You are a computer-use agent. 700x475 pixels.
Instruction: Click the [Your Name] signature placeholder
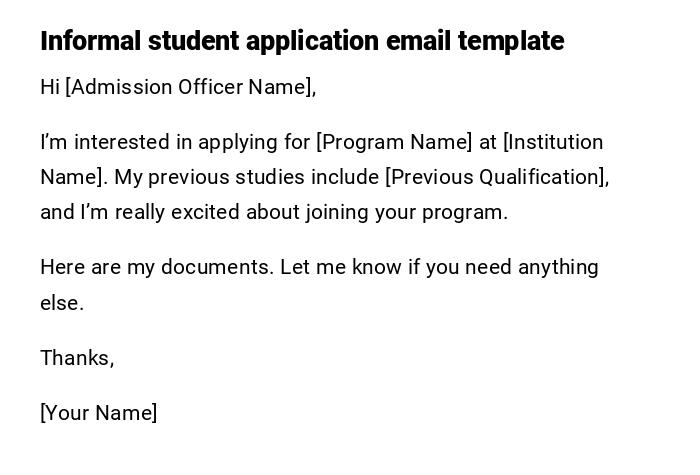coord(99,413)
